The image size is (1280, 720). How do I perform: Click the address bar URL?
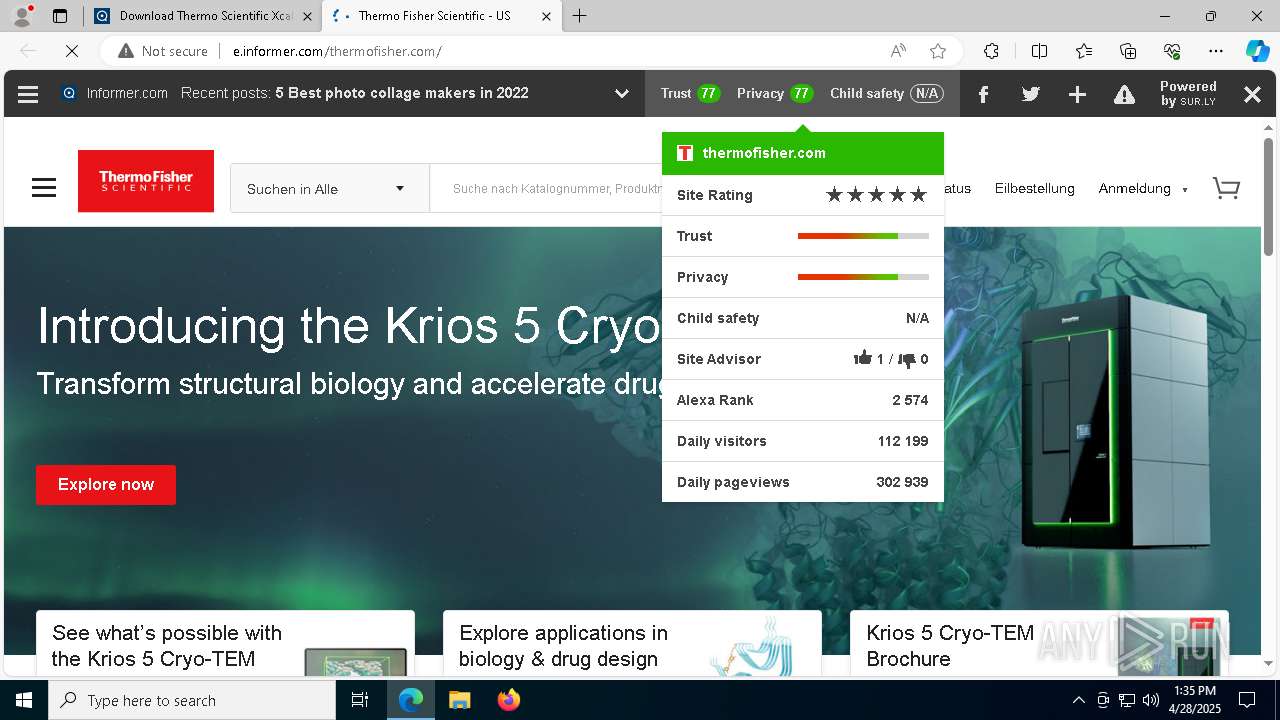click(337, 51)
